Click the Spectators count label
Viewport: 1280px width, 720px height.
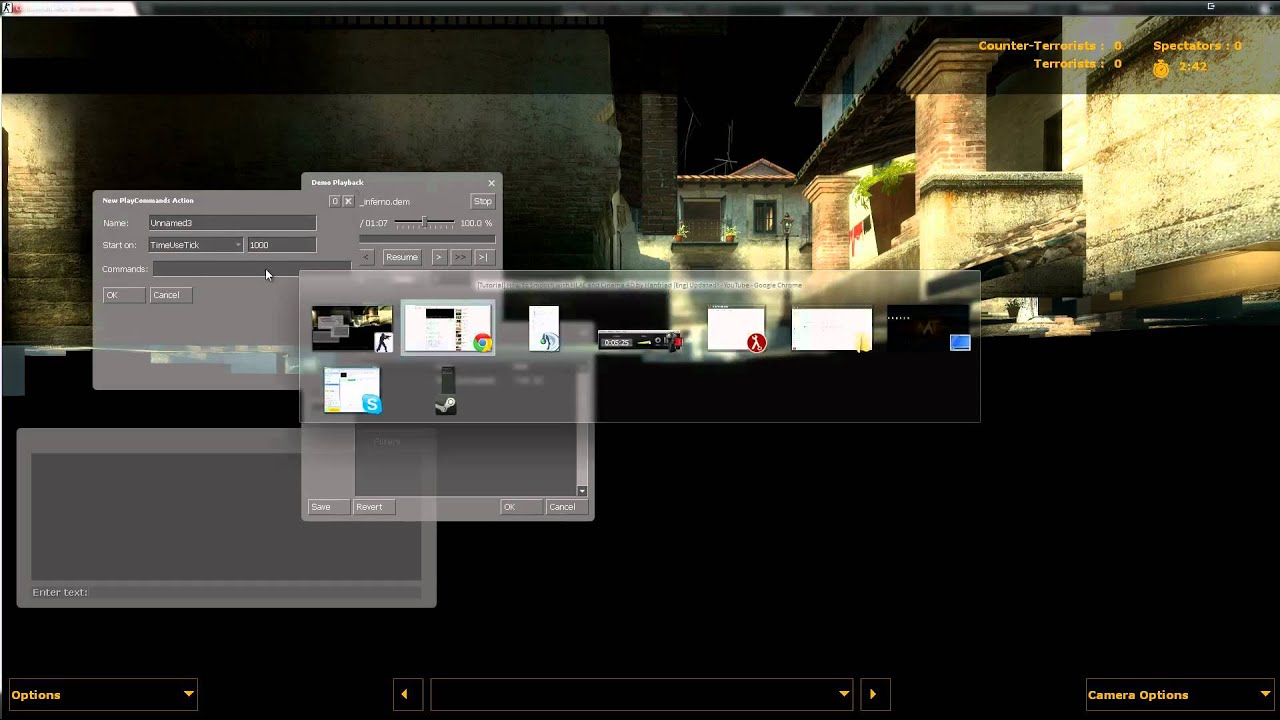coord(1197,46)
